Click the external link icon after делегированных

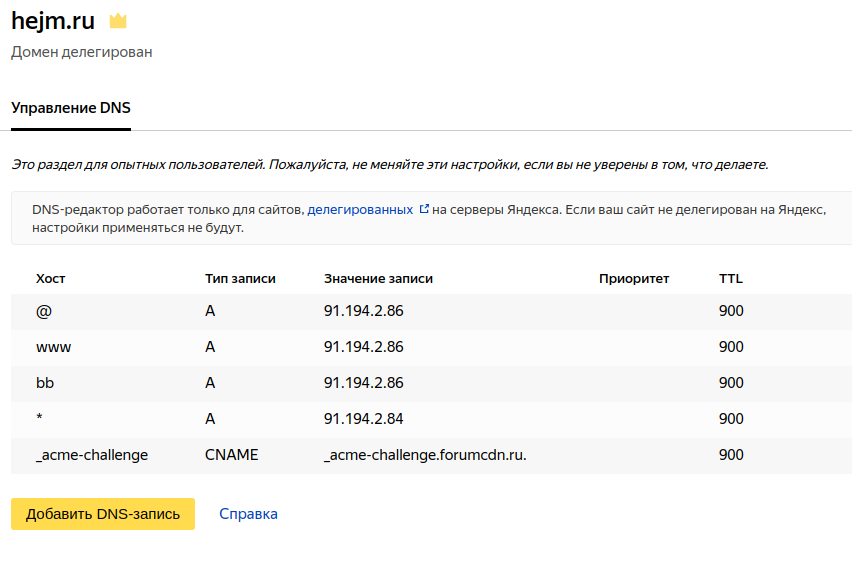(x=424, y=209)
